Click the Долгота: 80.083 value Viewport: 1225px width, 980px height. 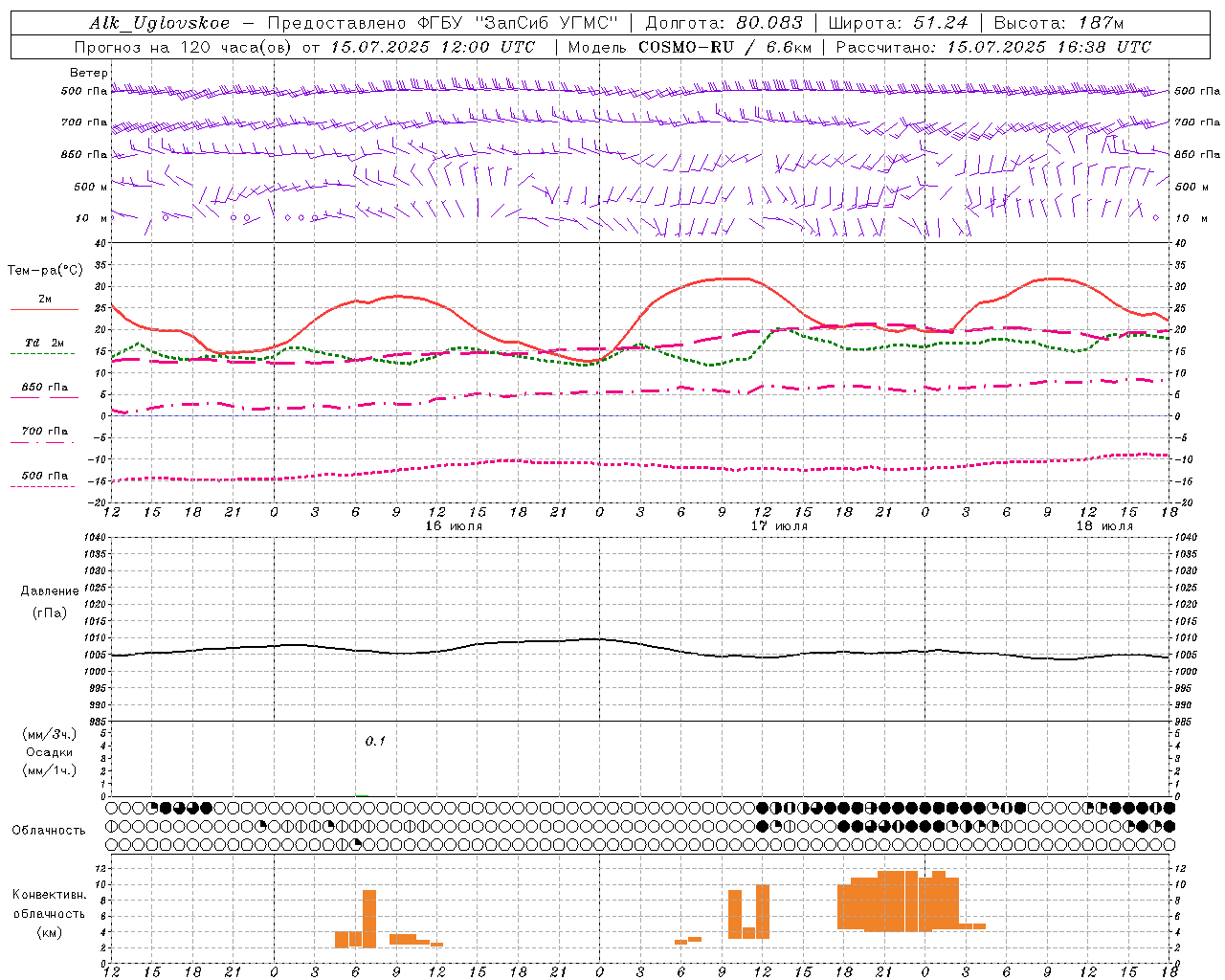(724, 23)
